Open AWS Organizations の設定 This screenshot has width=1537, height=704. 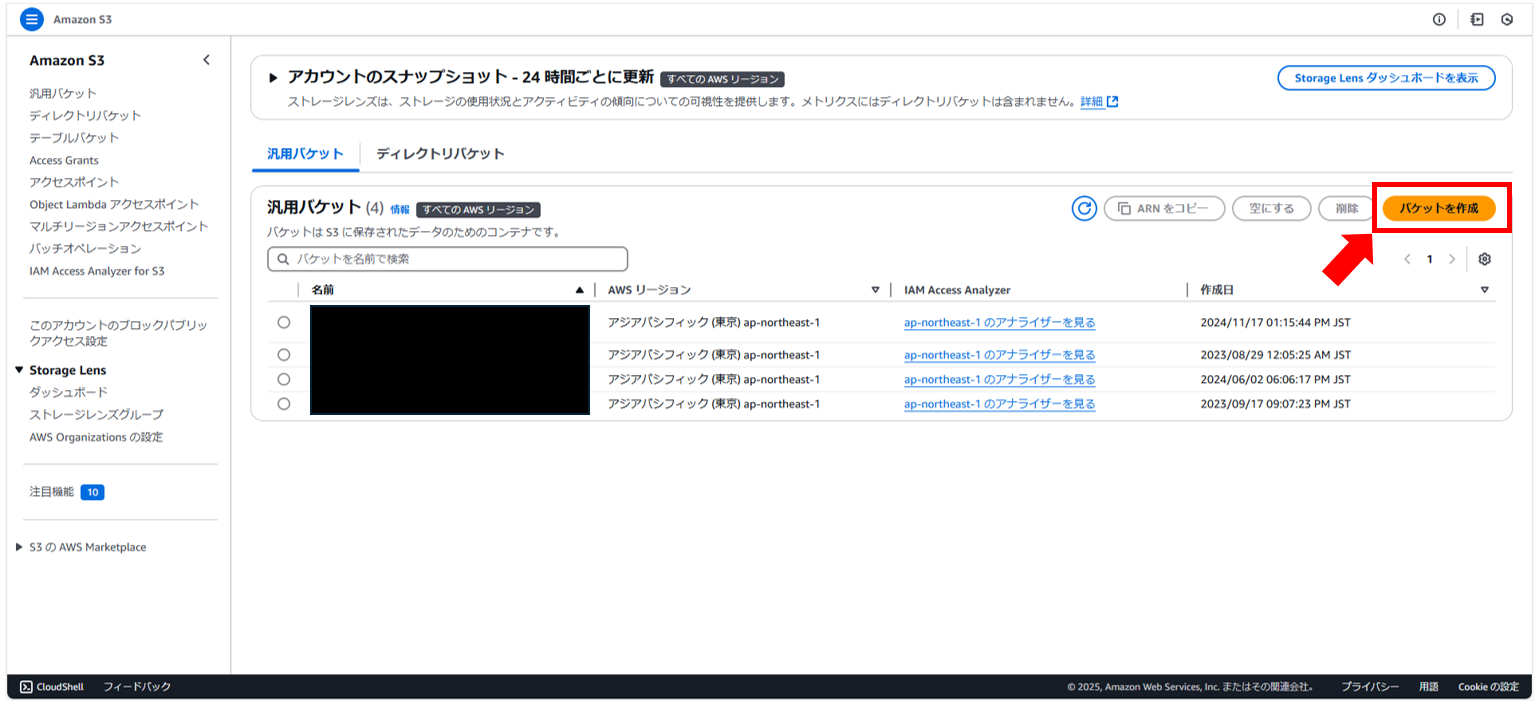pos(96,437)
